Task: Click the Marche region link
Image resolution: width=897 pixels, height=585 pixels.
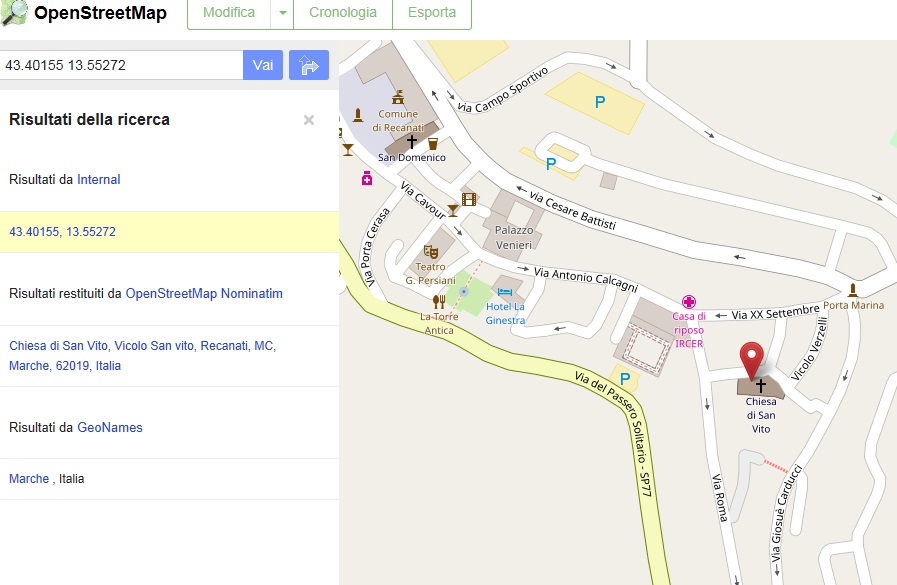Action: point(29,479)
